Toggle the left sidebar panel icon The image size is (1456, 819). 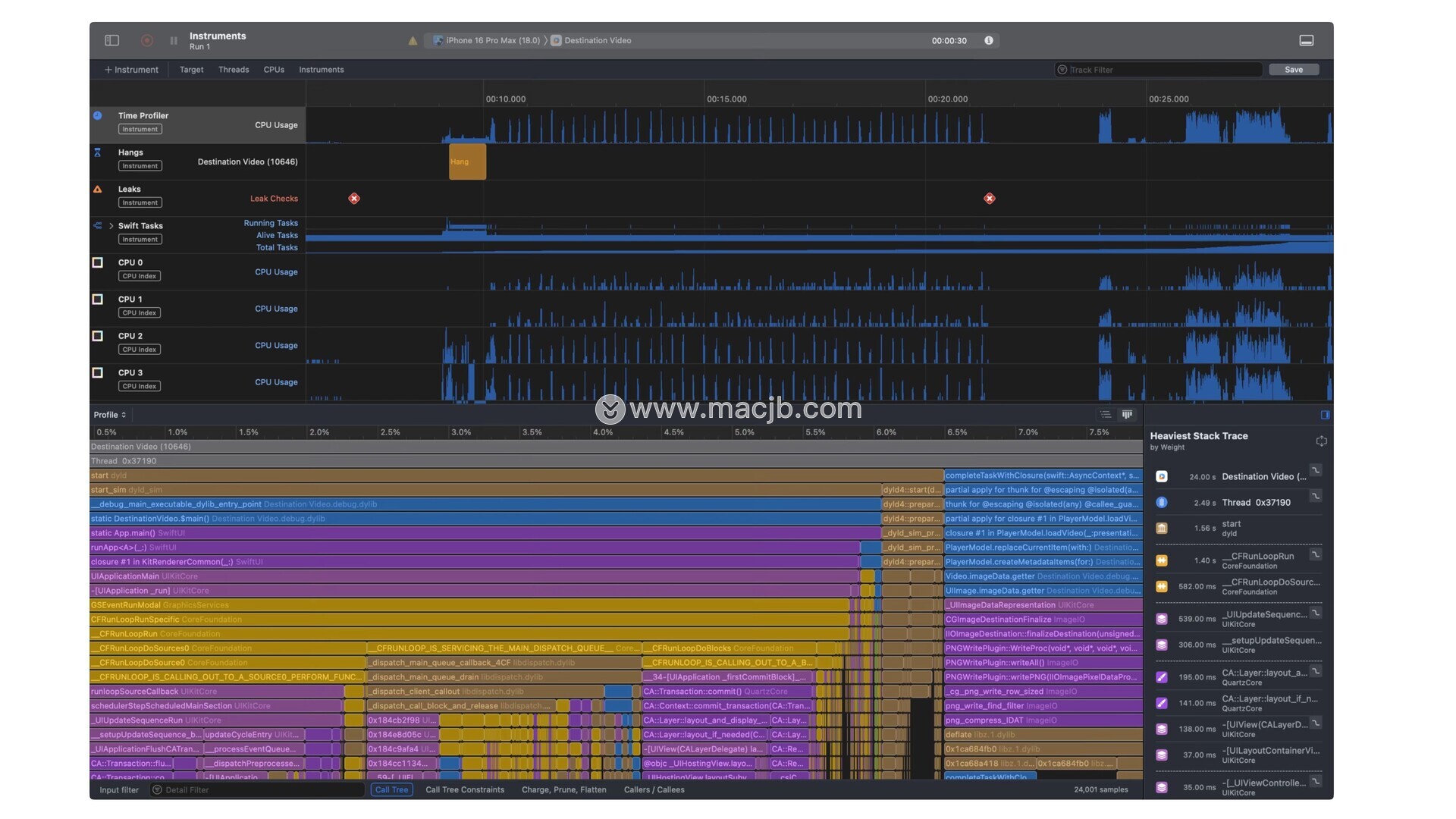point(112,40)
